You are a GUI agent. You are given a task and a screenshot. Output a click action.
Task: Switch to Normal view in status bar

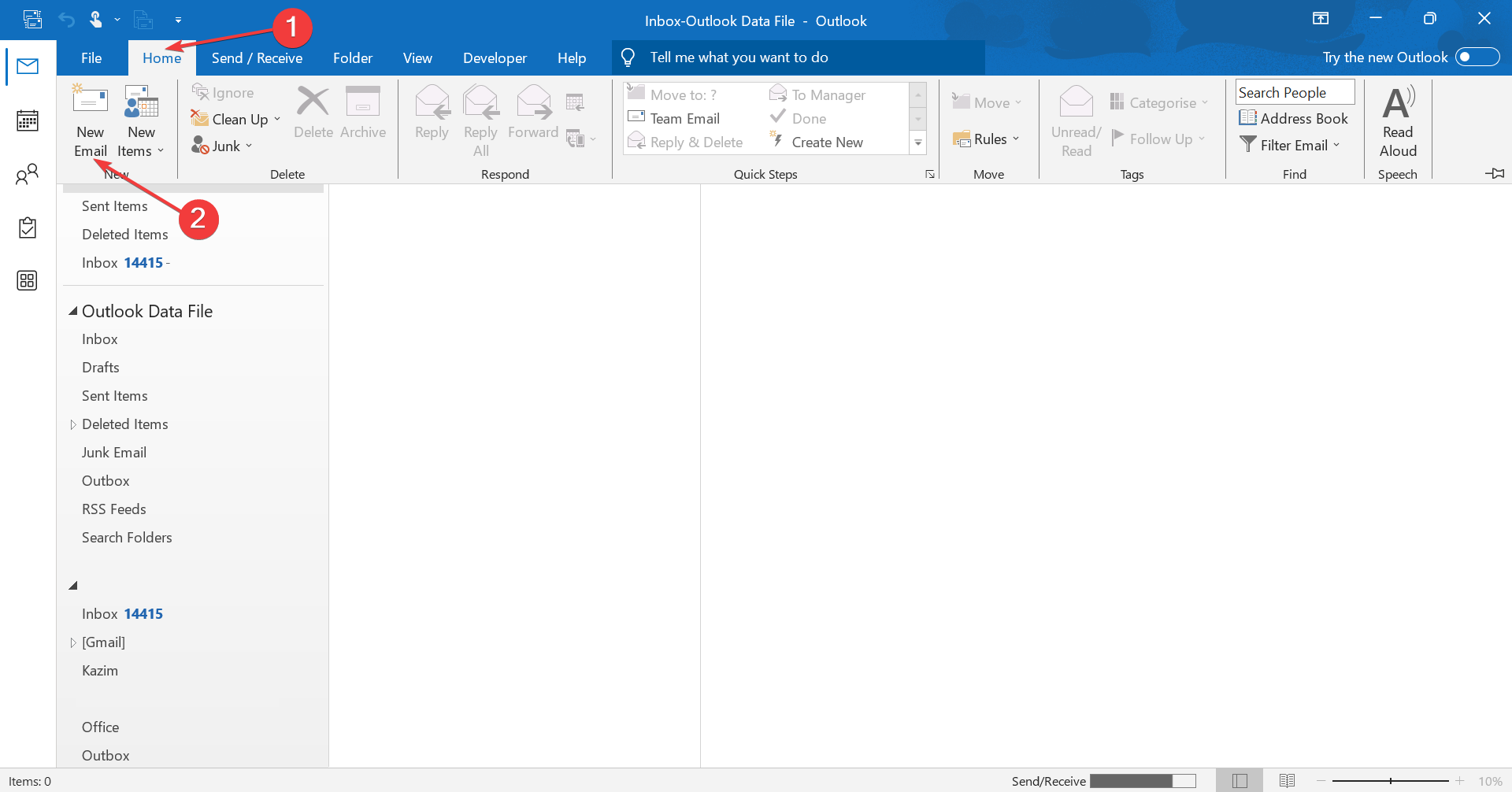[x=1240, y=780]
